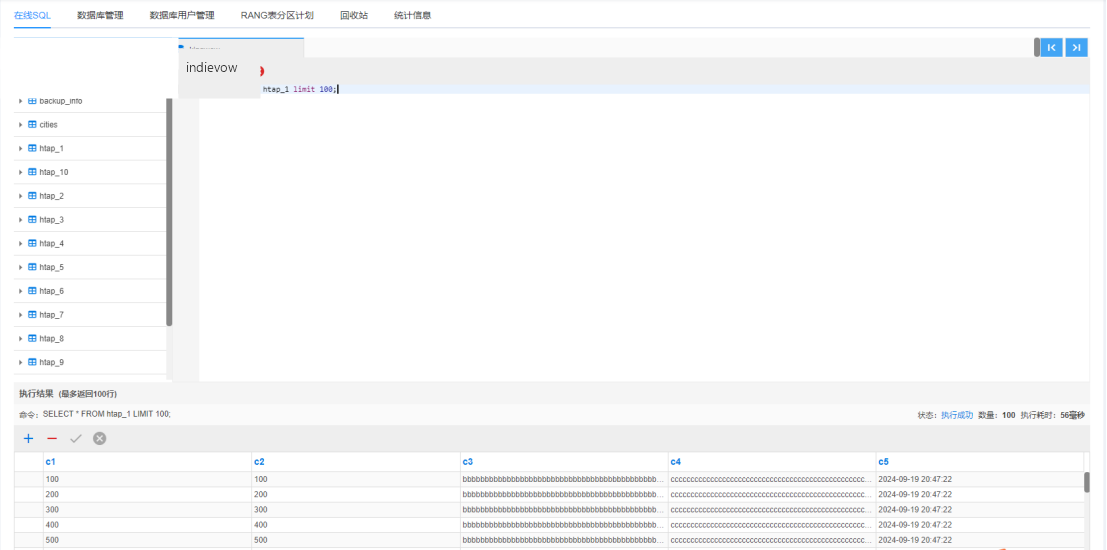This screenshot has height=550, width=1107.
Task: Select the htap_9 table name
Action: click(52, 362)
